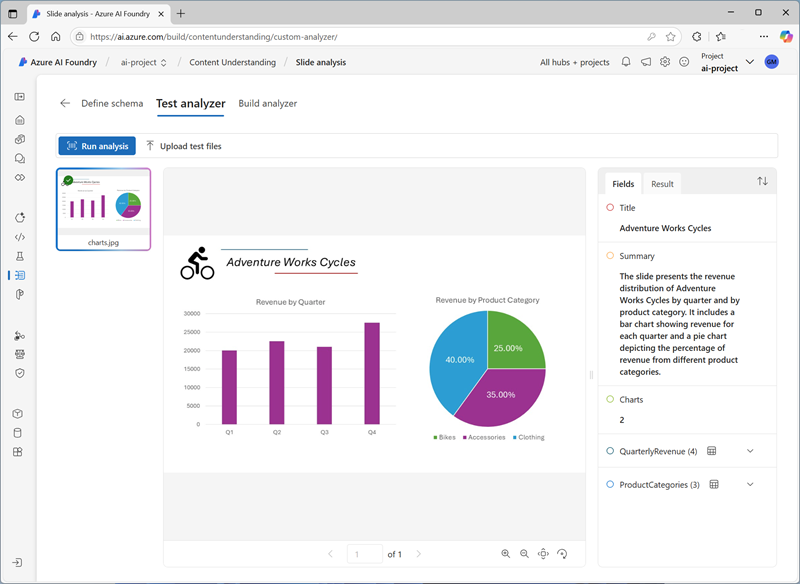This screenshot has width=800, height=584.
Task: Expand the Project ai-project dropdown arrow
Action: pyautogui.click(x=749, y=62)
